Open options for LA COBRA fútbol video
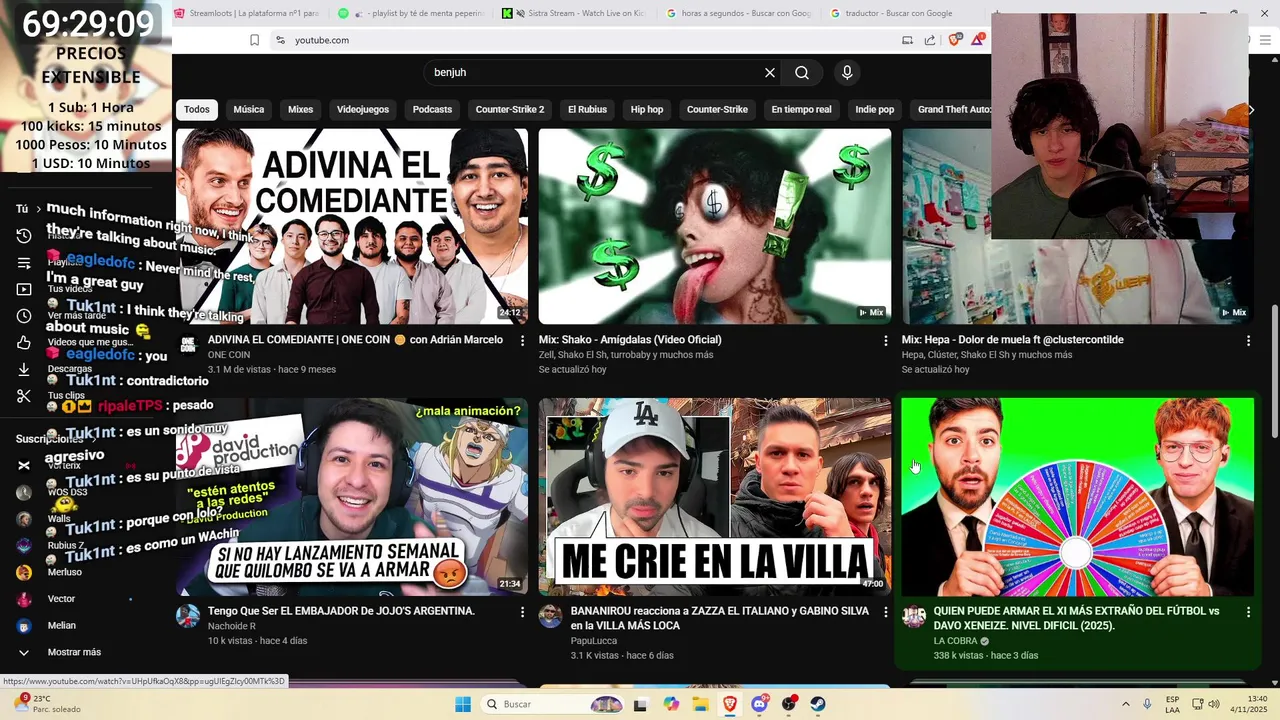1280x720 pixels. 1248,612
